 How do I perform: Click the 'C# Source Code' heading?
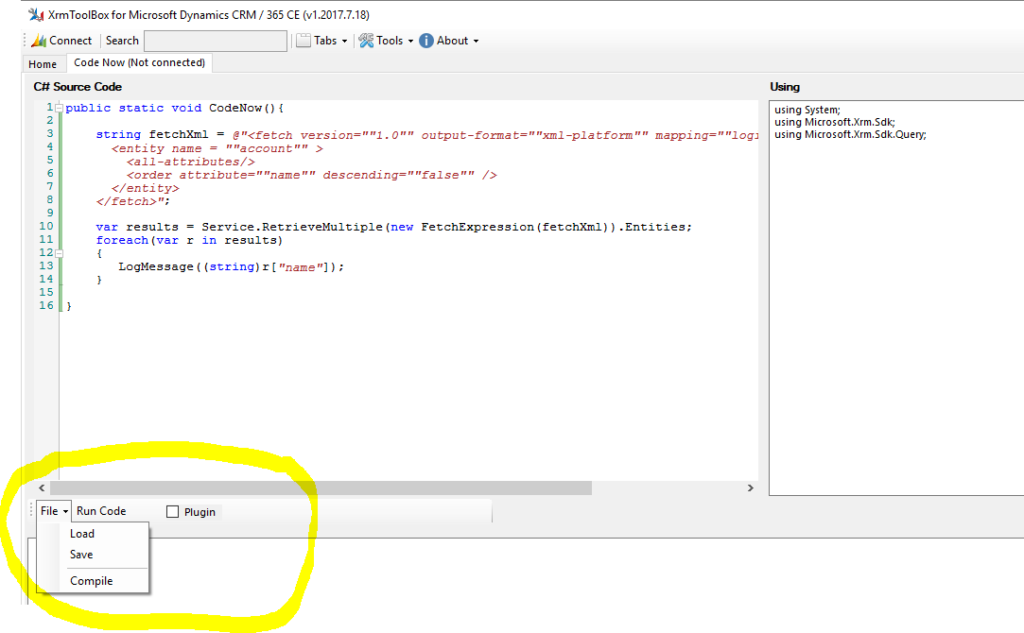[78, 87]
